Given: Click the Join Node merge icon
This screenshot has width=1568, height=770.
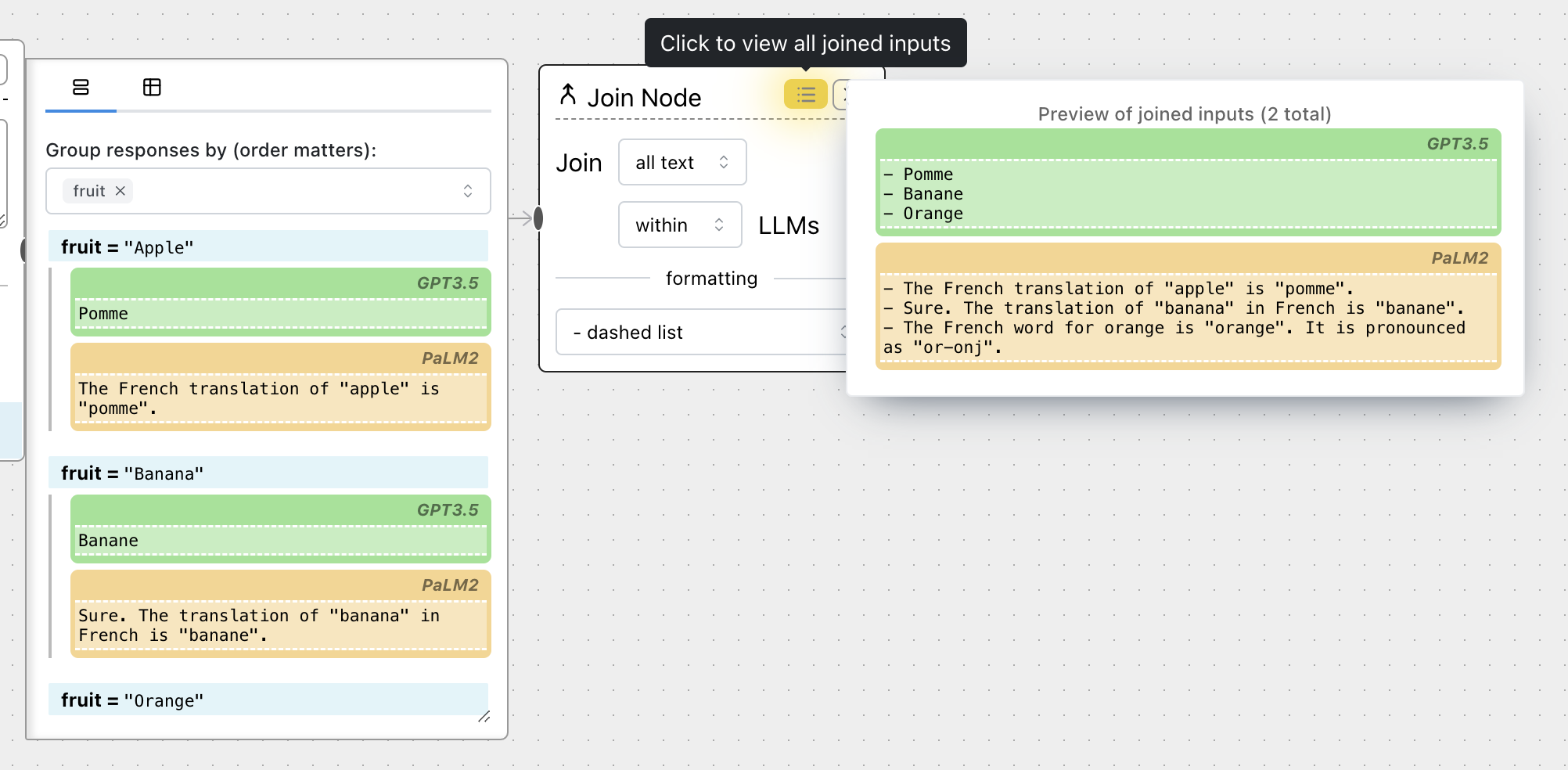Looking at the screenshot, I should coord(568,95).
